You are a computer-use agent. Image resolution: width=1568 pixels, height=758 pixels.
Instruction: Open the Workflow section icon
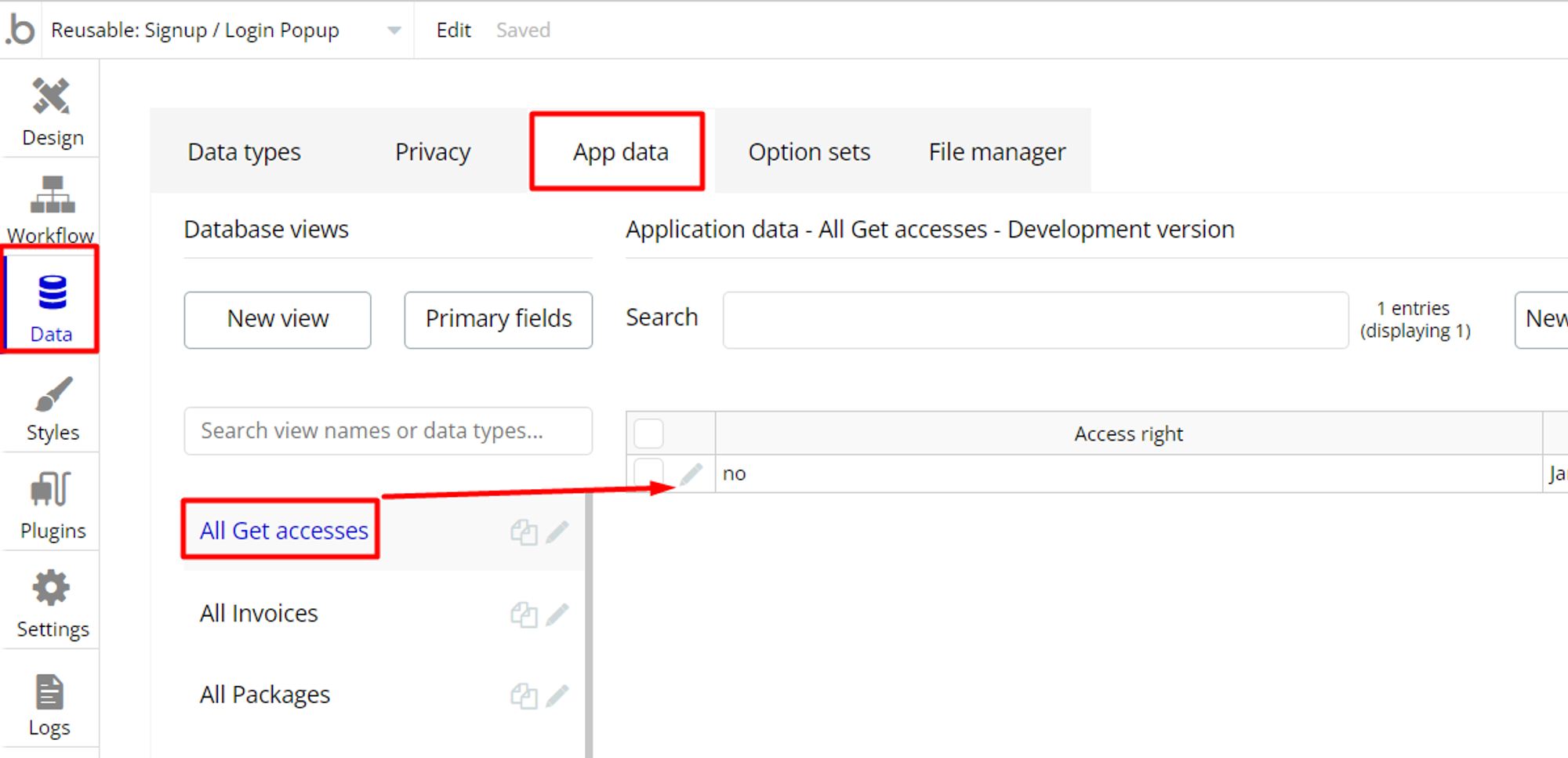pyautogui.click(x=52, y=196)
